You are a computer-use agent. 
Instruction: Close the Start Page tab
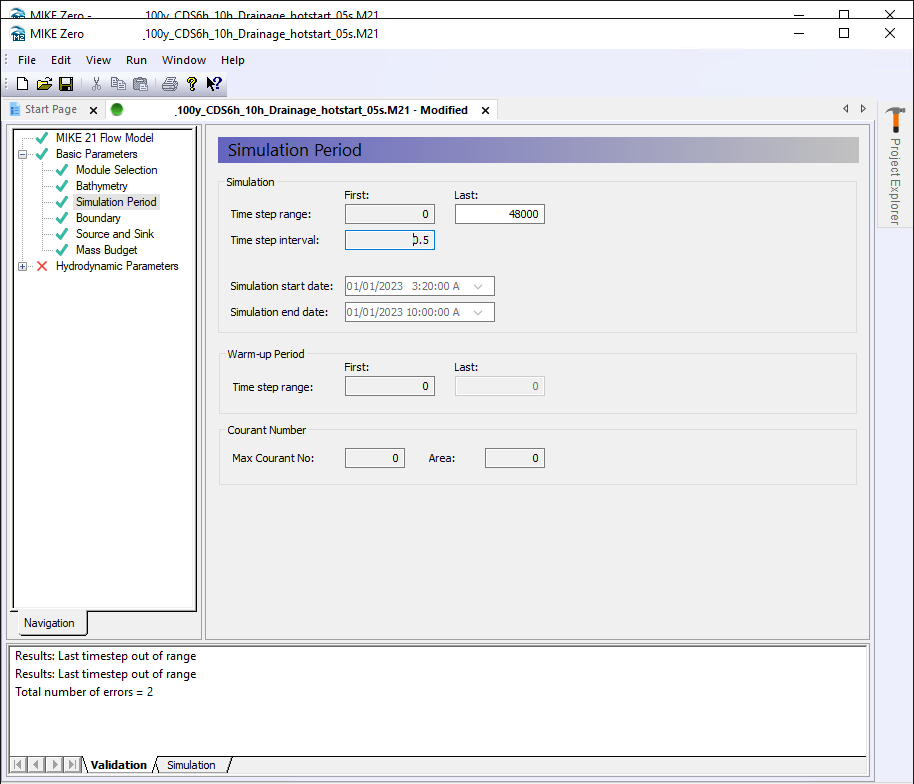point(92,110)
